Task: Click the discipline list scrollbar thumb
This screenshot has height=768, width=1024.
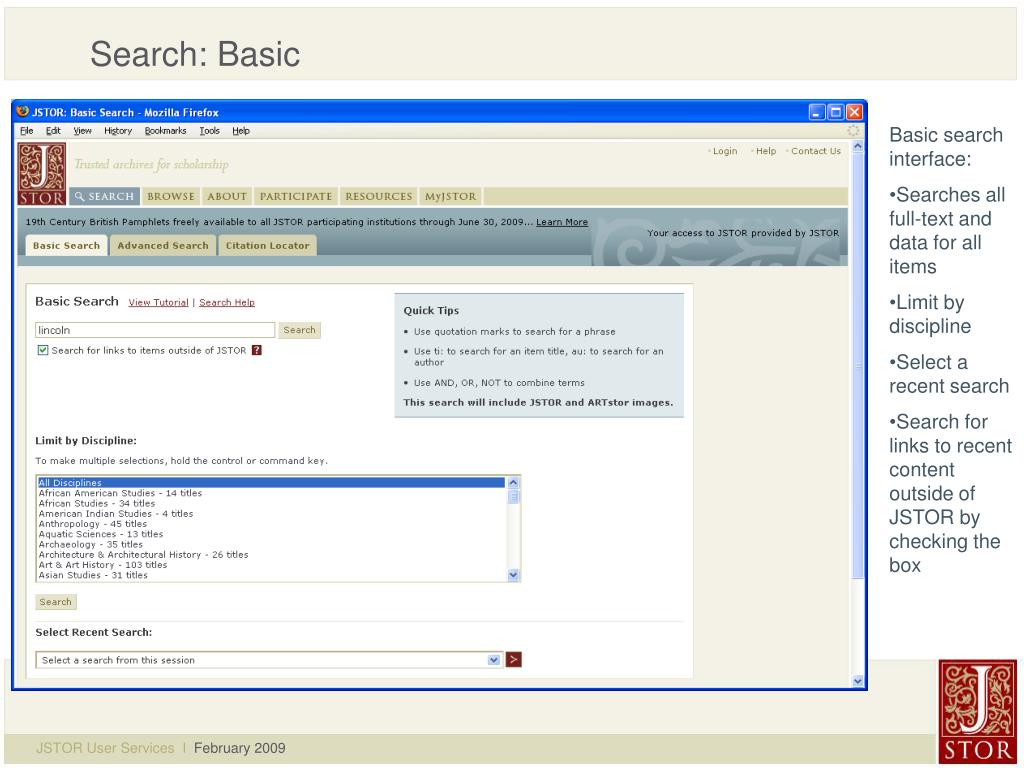Action: (x=513, y=497)
